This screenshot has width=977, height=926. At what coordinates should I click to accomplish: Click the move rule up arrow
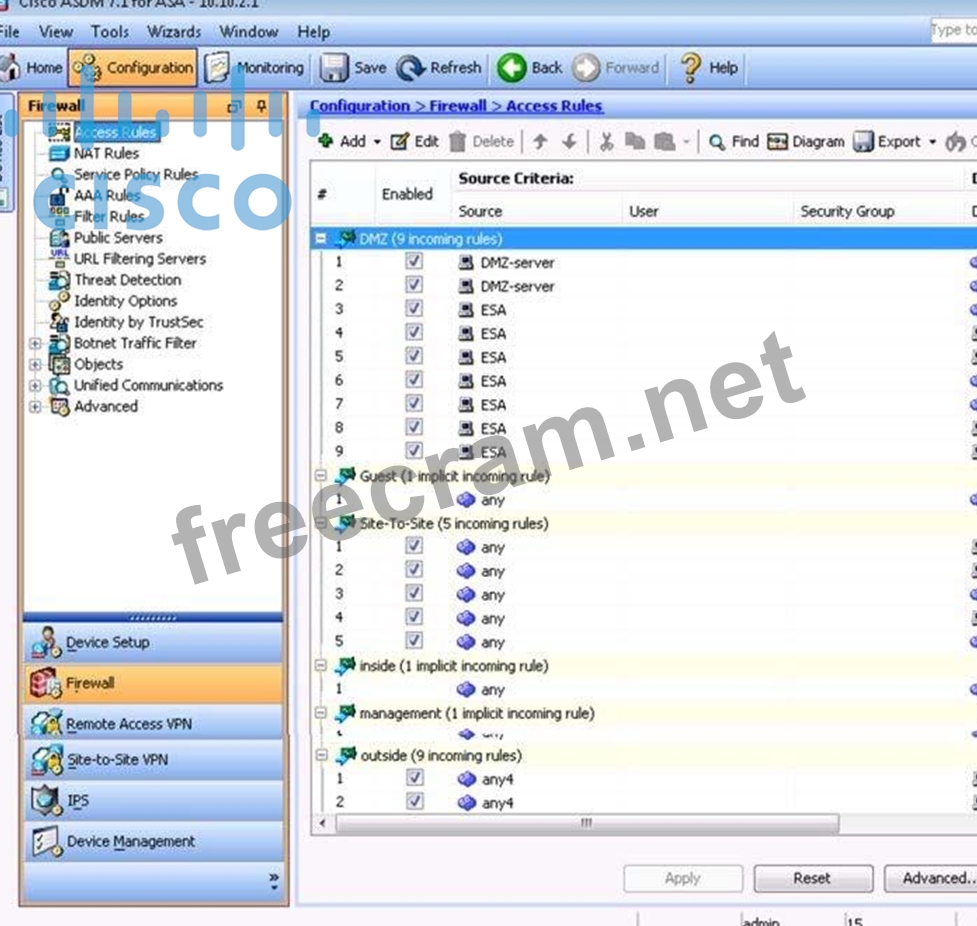[540, 142]
